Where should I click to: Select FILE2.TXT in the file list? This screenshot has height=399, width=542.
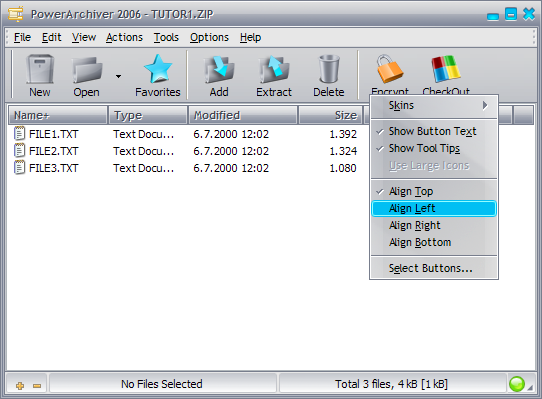point(54,151)
